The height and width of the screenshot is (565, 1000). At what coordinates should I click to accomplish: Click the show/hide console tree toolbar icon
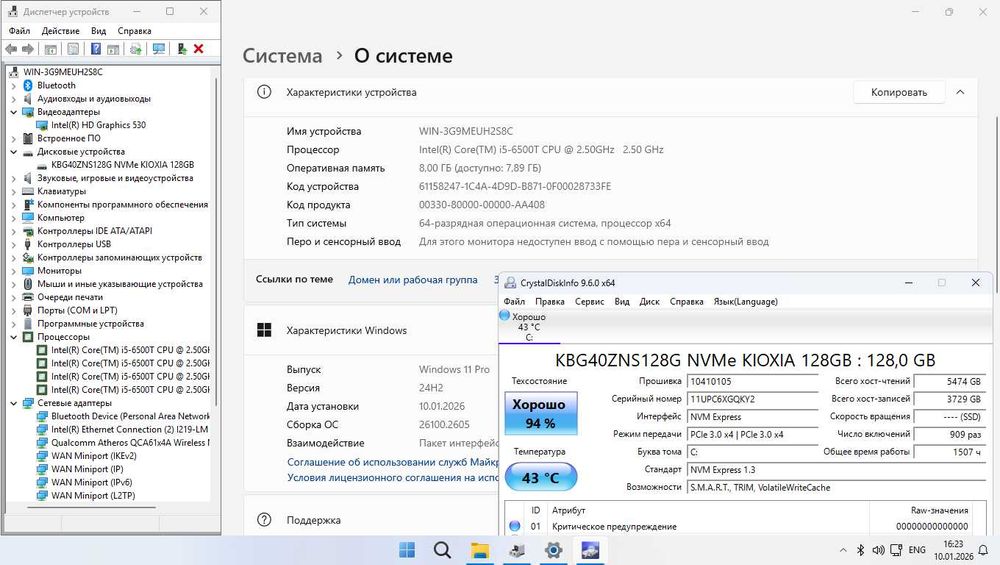(50, 49)
